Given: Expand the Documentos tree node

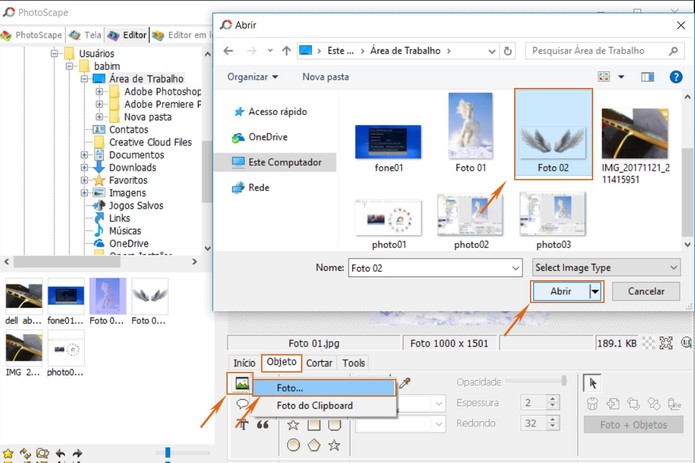Looking at the screenshot, I should (84, 155).
